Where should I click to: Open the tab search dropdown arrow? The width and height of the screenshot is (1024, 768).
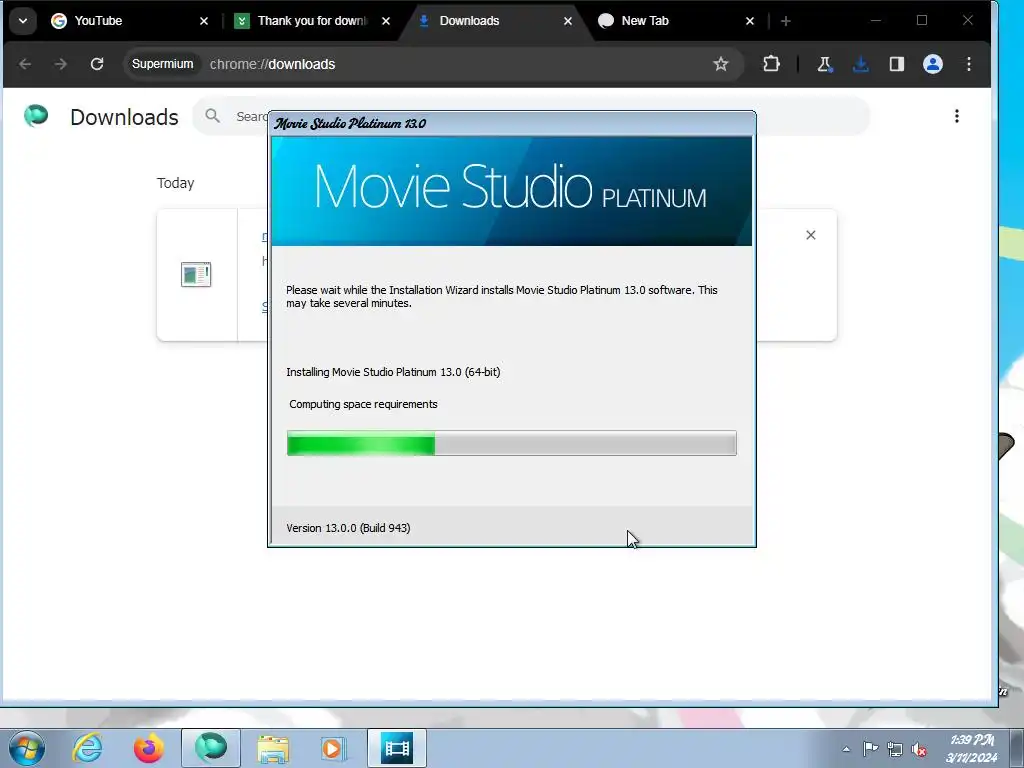coord(23,21)
